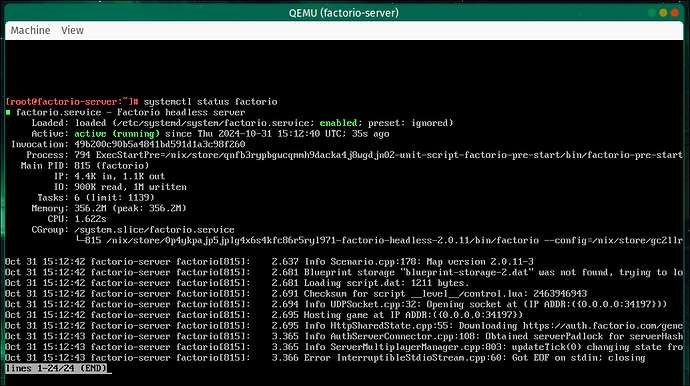Open the View menu

click(72, 30)
